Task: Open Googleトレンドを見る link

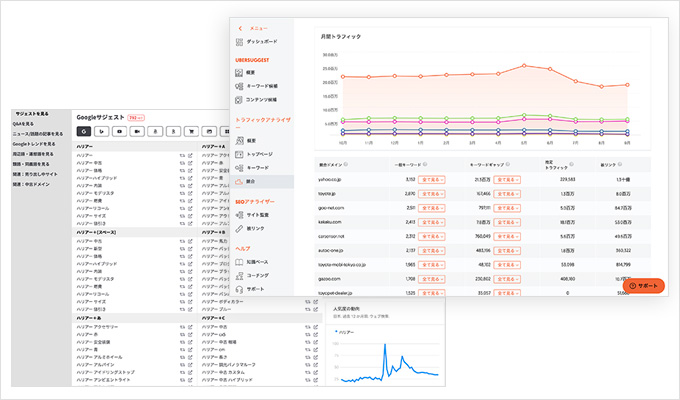Action: click(x=34, y=144)
